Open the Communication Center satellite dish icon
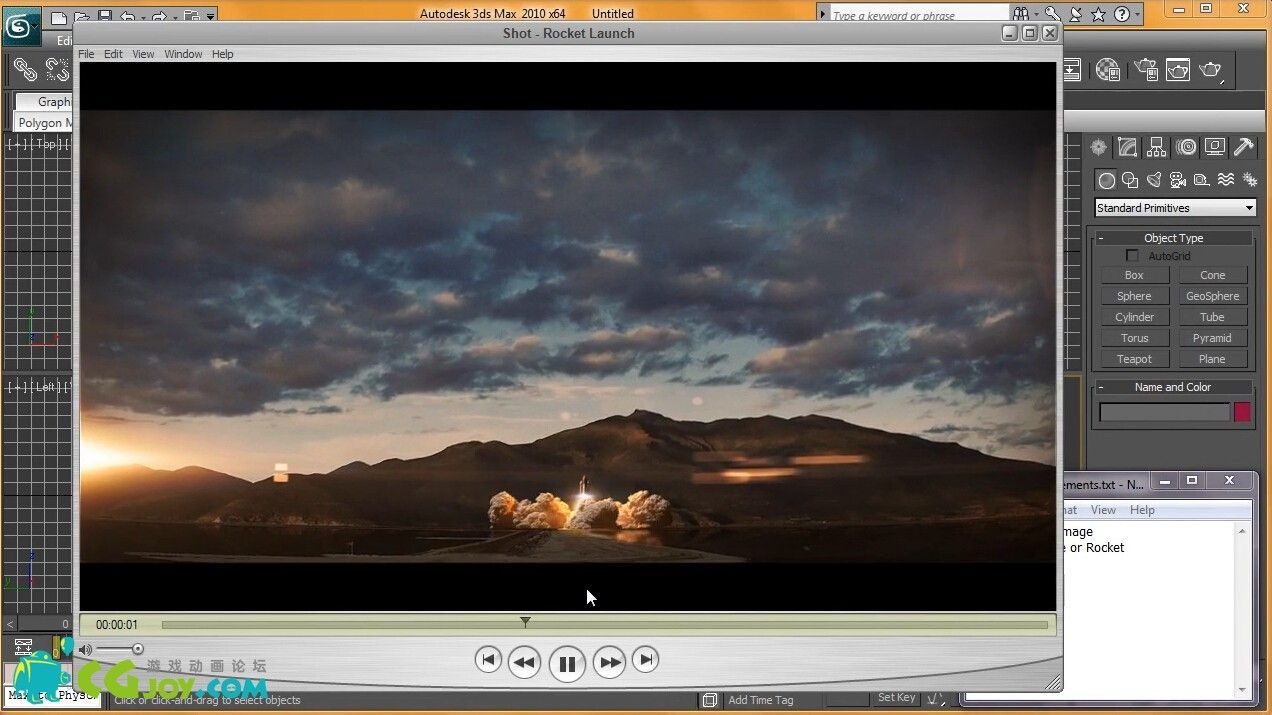The height and width of the screenshot is (715, 1272). pos(1076,14)
